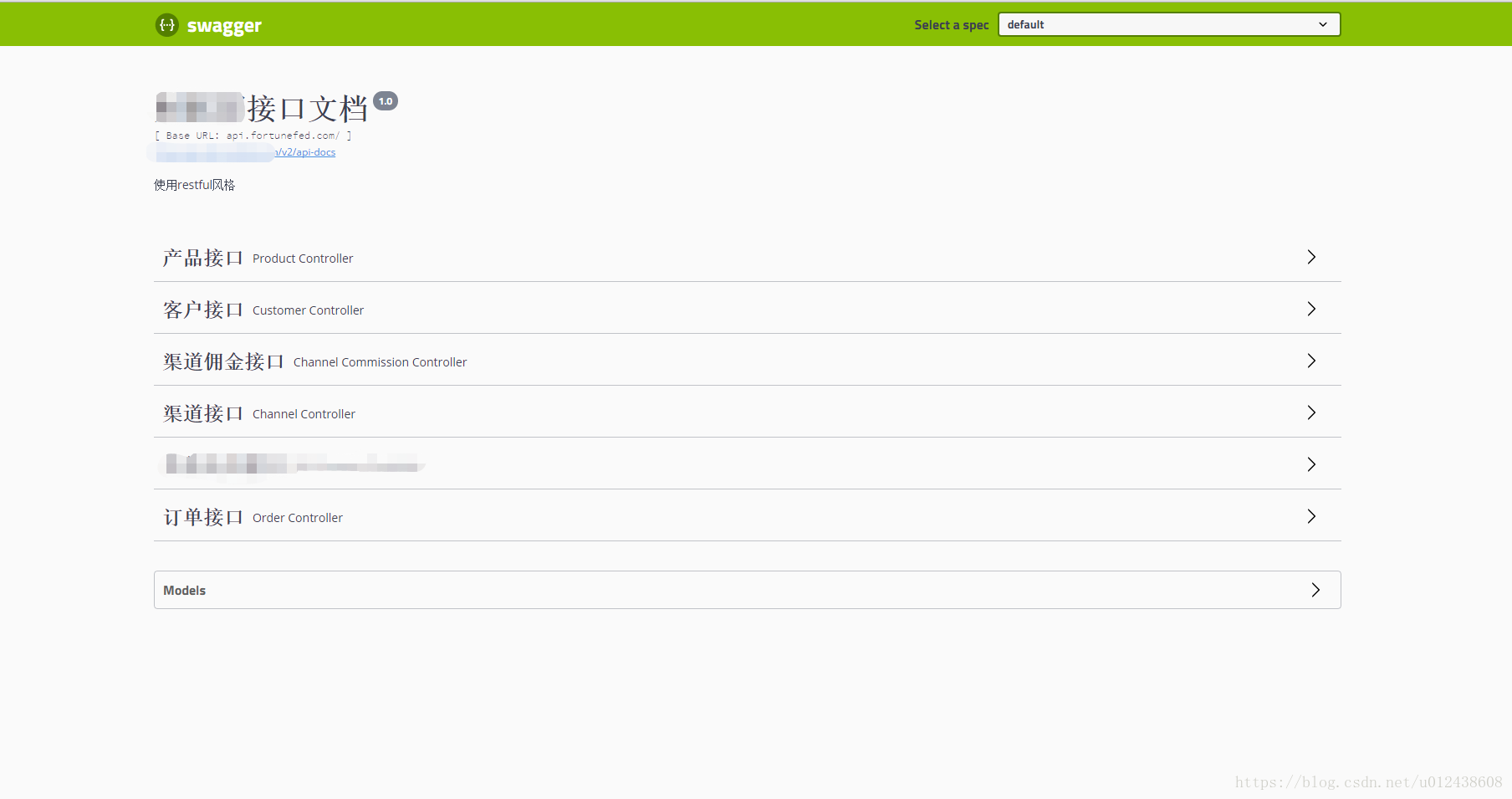Click the 渠道接口 tag heading
This screenshot has height=799, width=1512.
point(203,413)
